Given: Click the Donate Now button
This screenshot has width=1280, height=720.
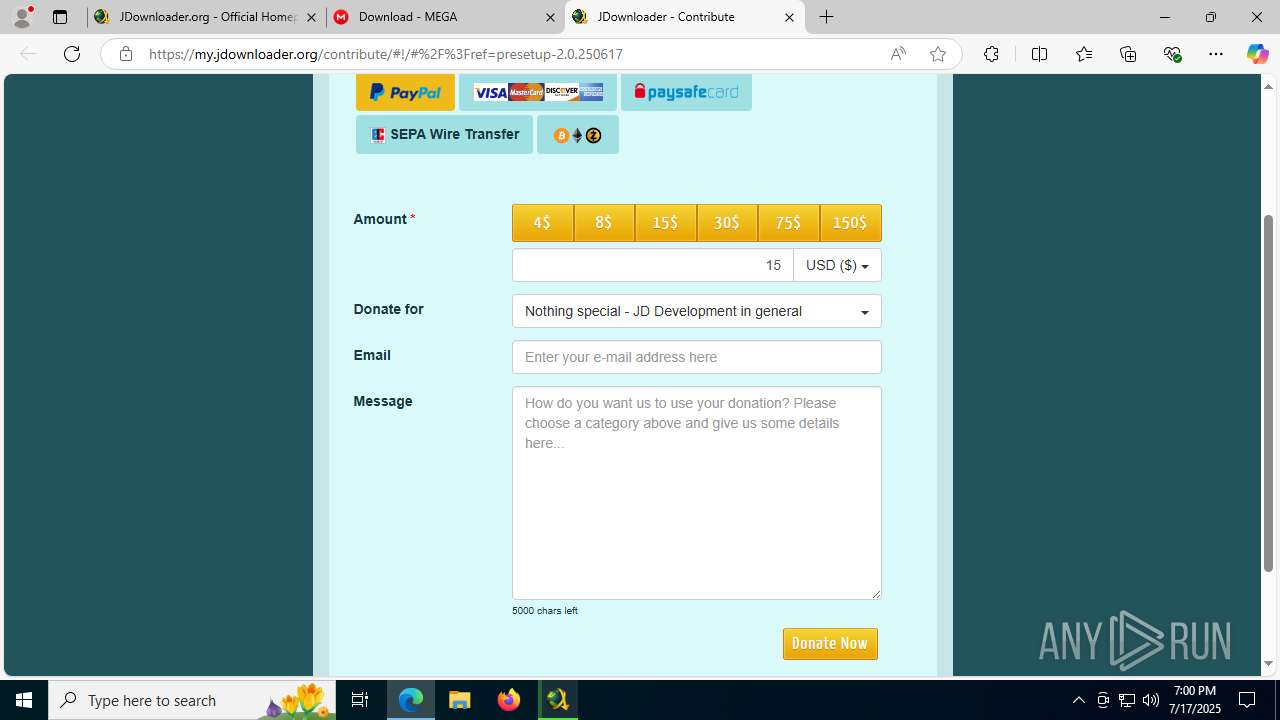Looking at the screenshot, I should [830, 644].
